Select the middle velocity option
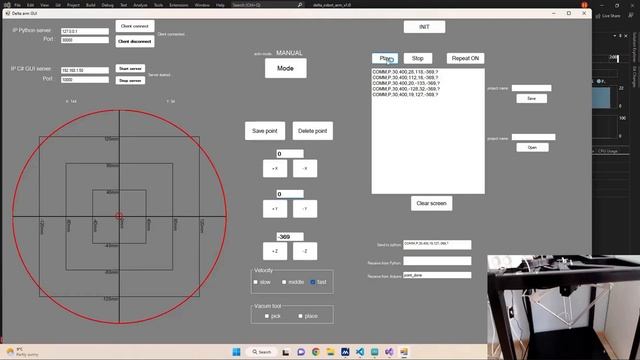Screen dimensions: 640x360 (284, 282)
